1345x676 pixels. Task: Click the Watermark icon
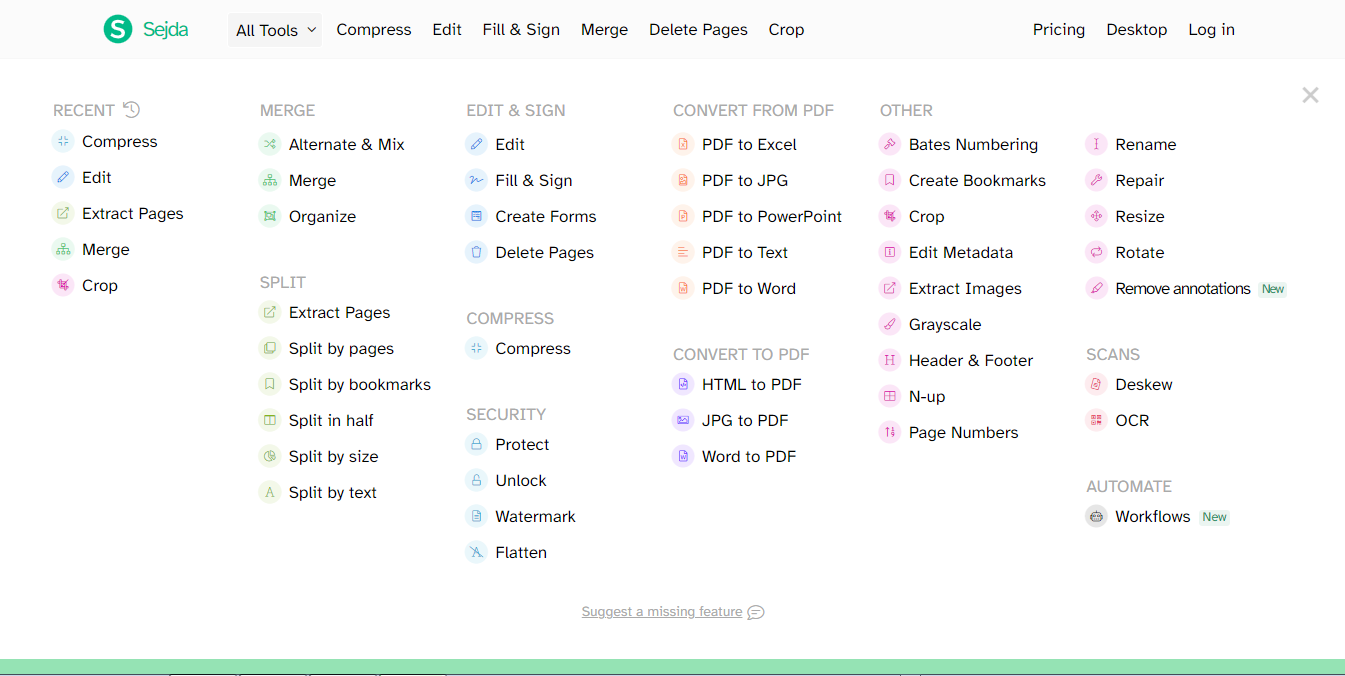tap(476, 516)
